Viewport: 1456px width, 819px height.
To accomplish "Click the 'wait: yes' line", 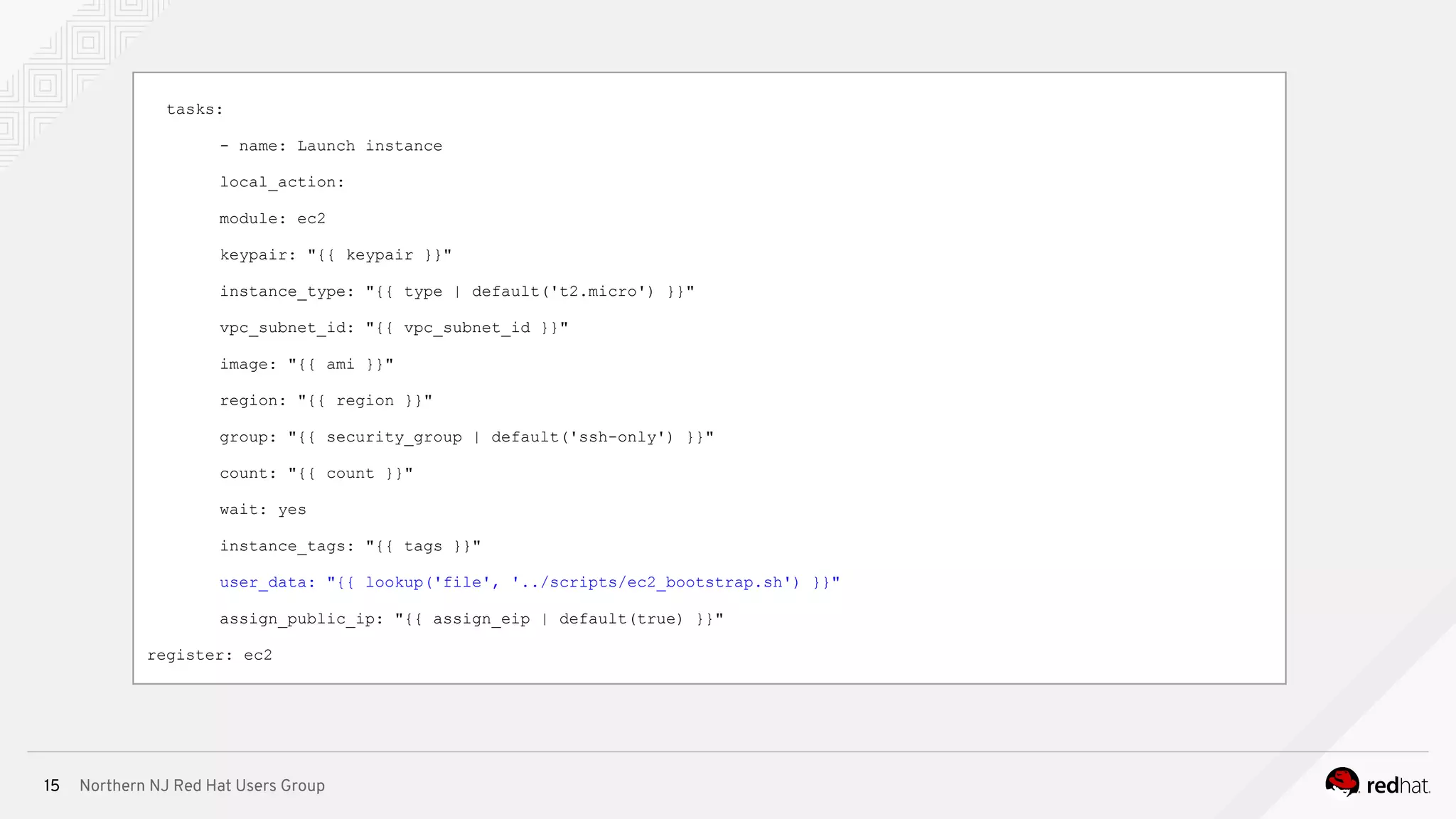I will pos(263,510).
